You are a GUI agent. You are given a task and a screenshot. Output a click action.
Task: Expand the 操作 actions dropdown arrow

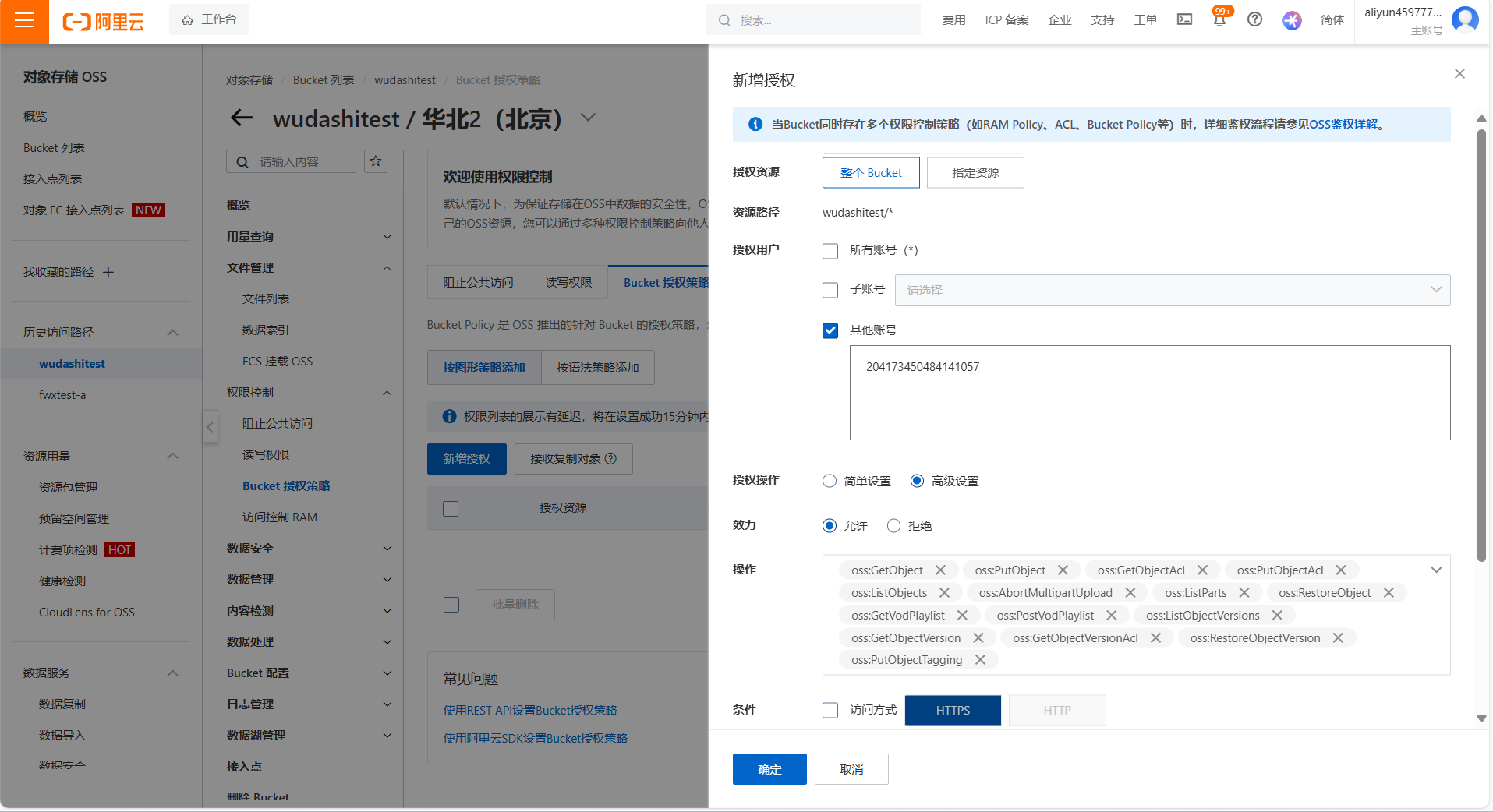(1436, 570)
